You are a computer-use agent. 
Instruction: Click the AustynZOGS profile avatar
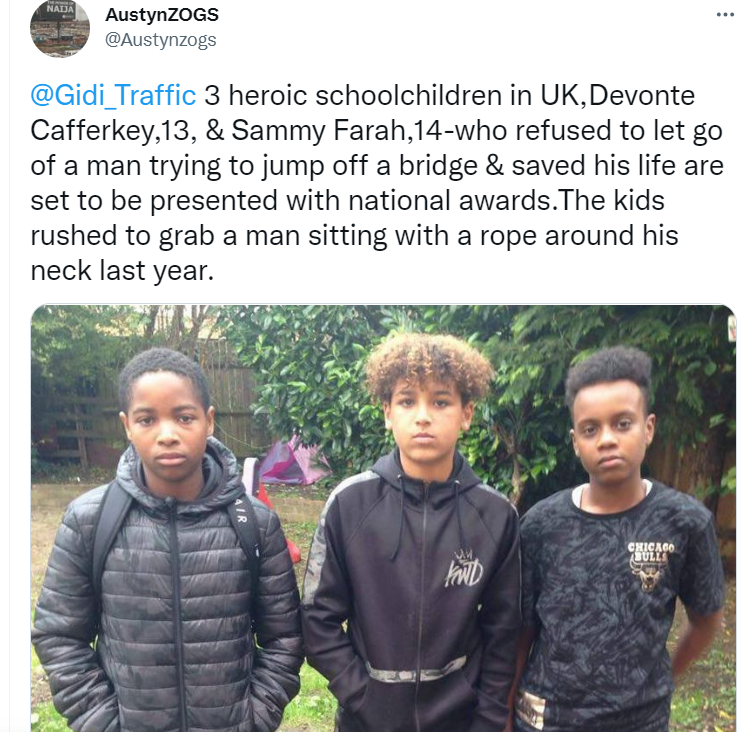(60, 28)
